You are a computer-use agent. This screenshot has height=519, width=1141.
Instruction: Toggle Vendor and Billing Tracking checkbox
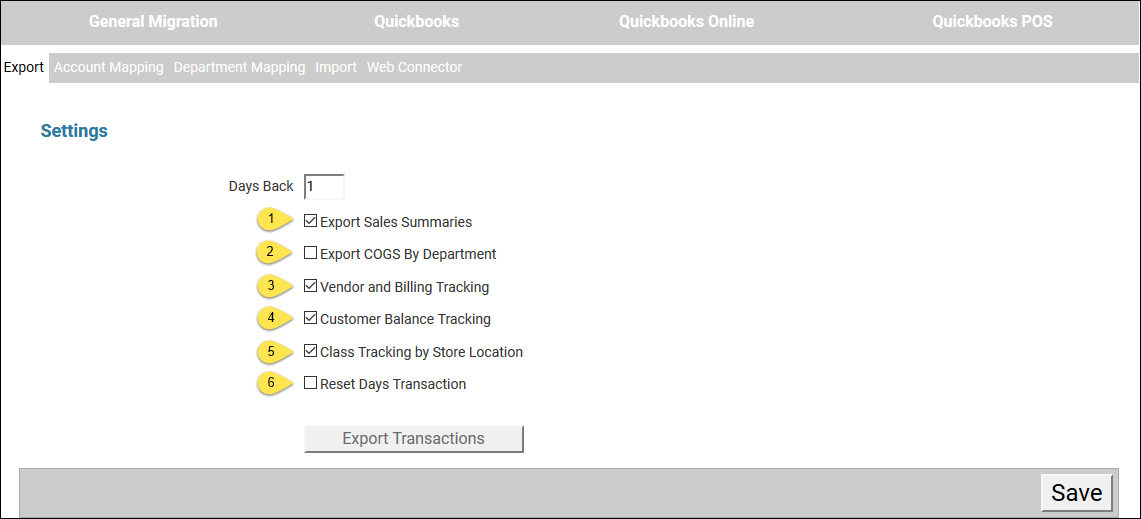coord(311,286)
